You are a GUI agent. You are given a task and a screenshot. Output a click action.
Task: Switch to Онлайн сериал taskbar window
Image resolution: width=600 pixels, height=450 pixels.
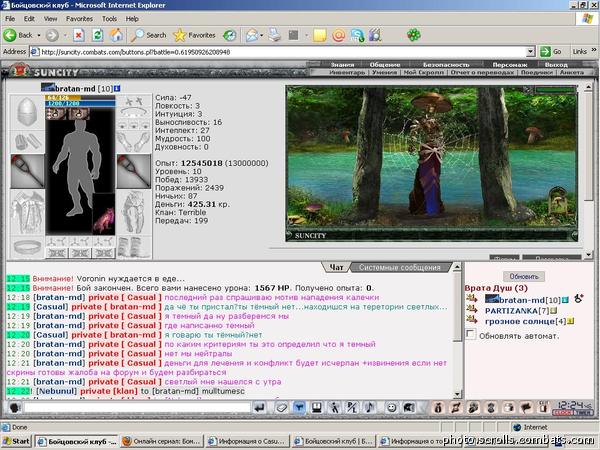162,441
